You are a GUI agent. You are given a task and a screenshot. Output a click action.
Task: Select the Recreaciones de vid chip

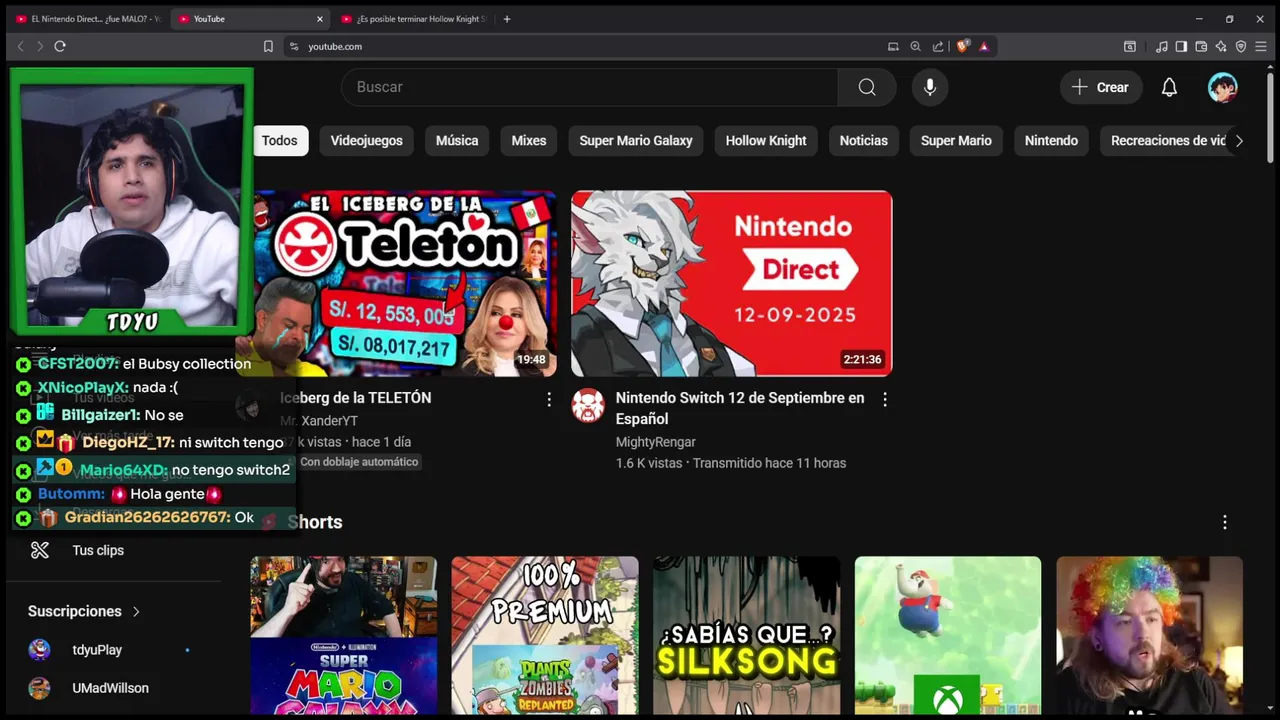1166,141
